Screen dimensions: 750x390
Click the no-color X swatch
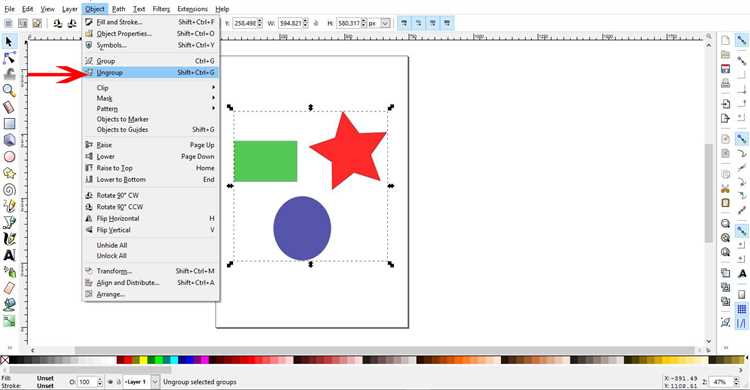tap(4, 360)
